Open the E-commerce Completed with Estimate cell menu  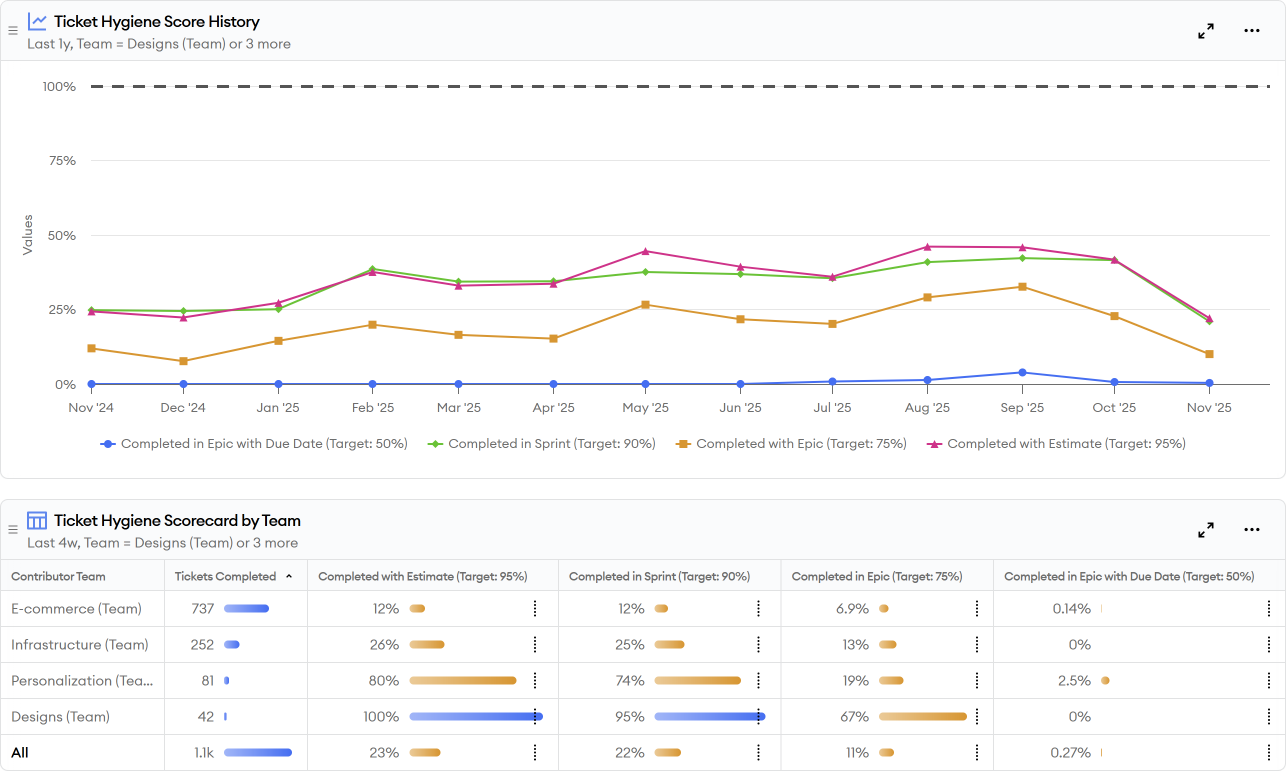tap(535, 609)
